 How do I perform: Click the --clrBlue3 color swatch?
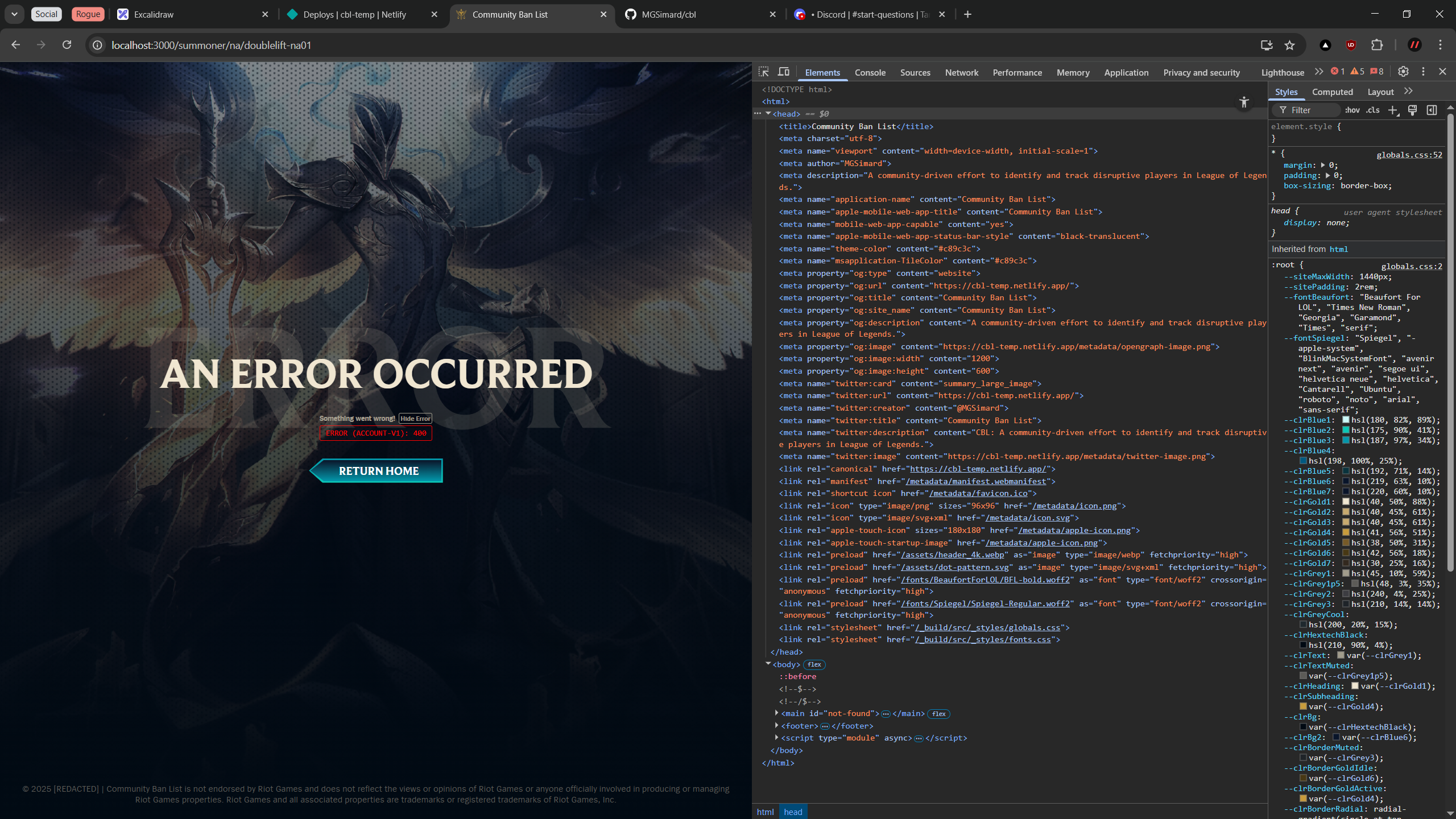tap(1346, 440)
